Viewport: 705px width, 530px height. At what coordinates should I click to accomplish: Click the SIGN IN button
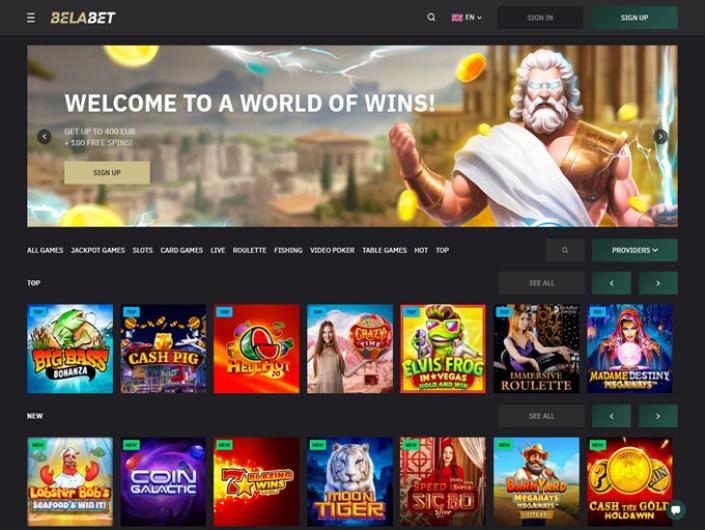coord(540,18)
